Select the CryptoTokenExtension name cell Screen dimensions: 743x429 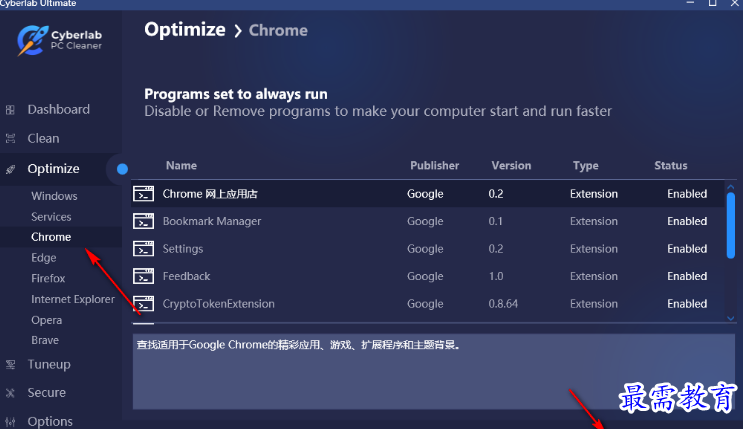click(218, 304)
